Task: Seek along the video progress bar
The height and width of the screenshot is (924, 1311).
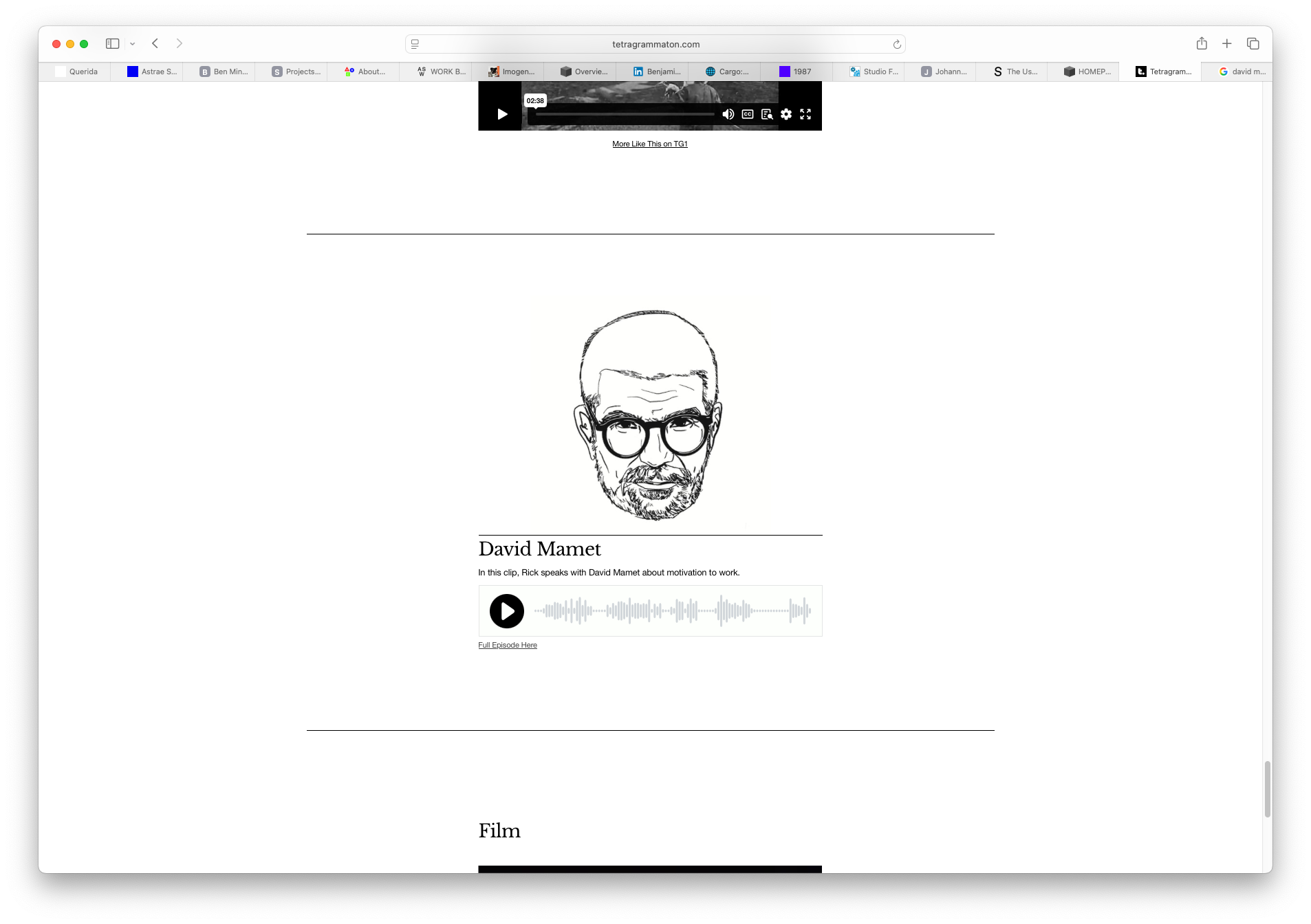Action: [625, 114]
